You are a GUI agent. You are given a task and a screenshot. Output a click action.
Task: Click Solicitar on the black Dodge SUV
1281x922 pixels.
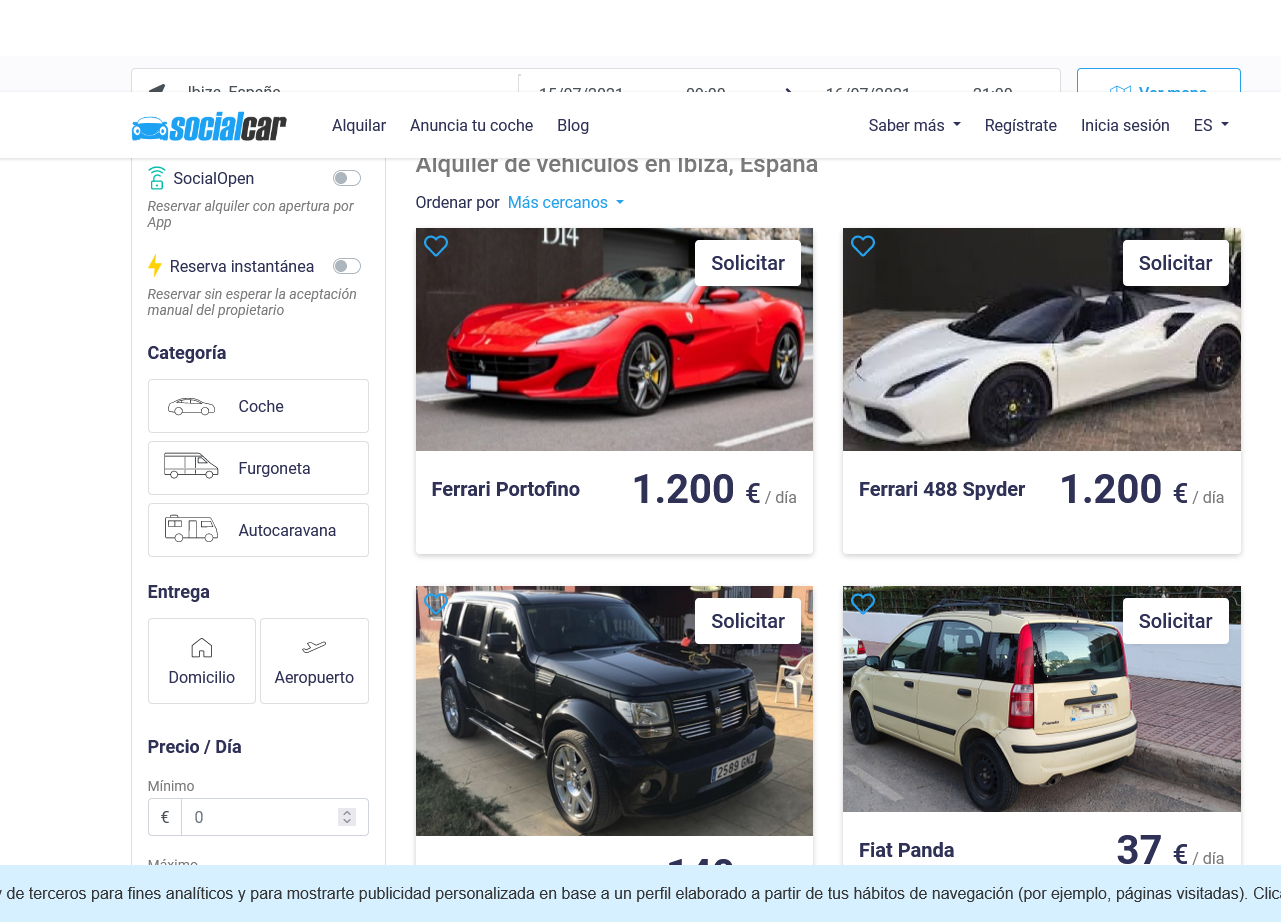point(748,621)
